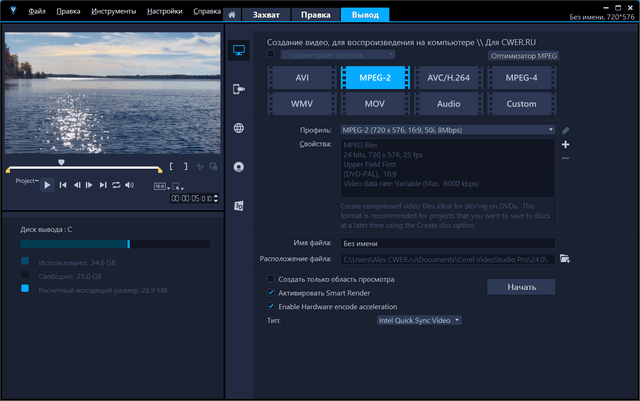Uncheck 'Активировать Smart Render'
This screenshot has width=640, height=401.
point(271,293)
